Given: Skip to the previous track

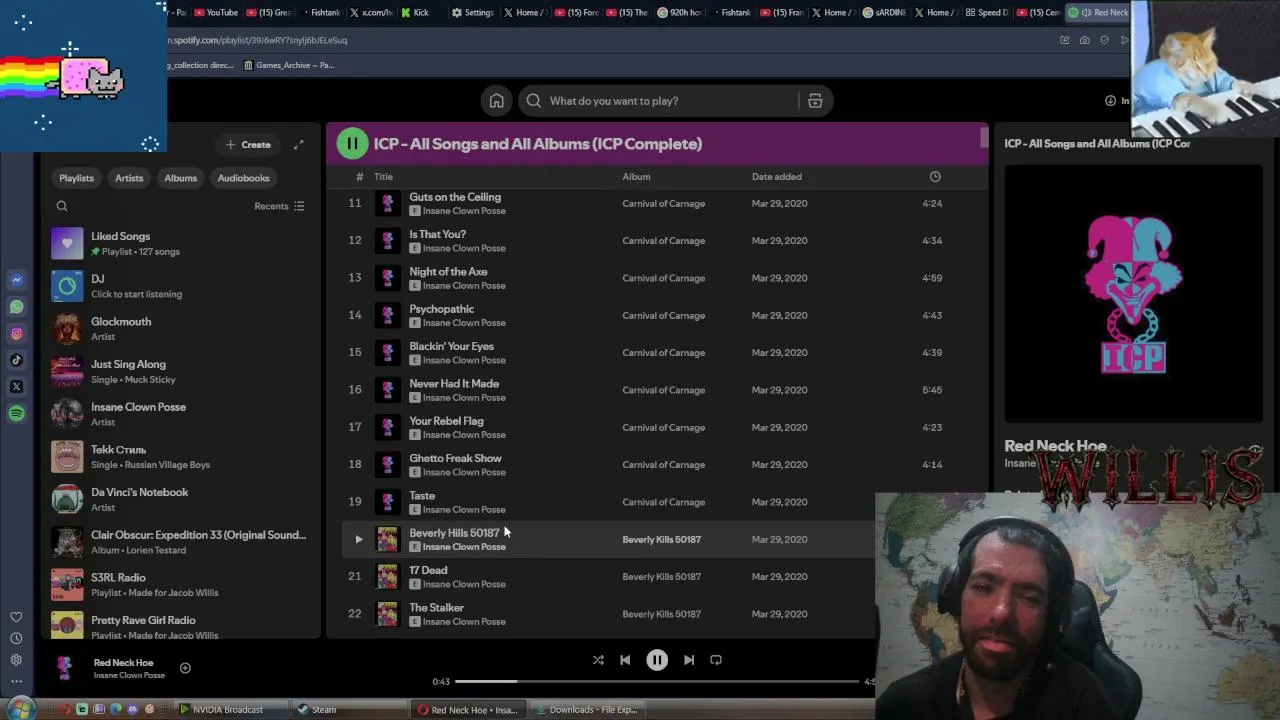Looking at the screenshot, I should pyautogui.click(x=625, y=660).
